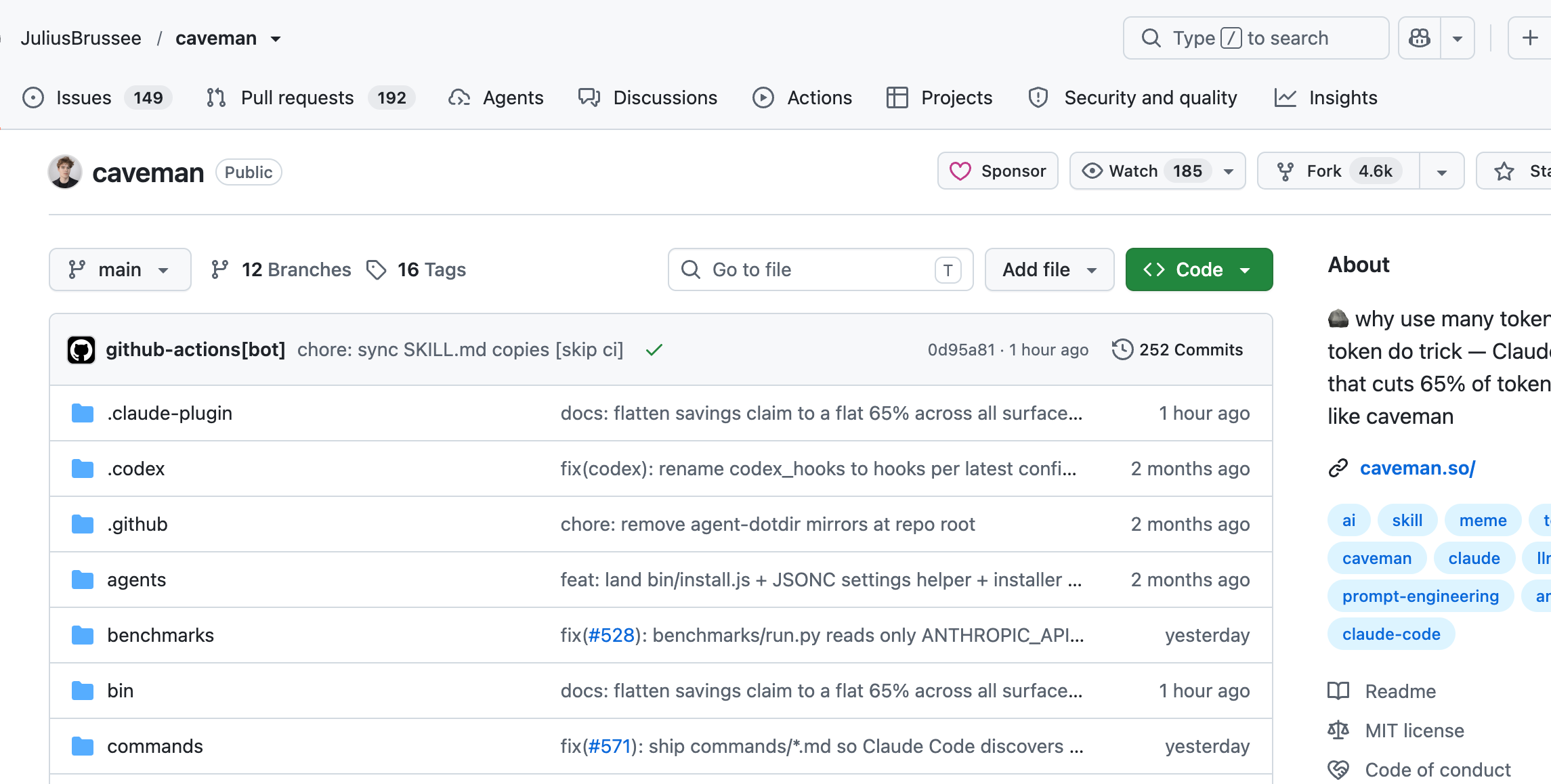Click the caveman repository title
This screenshot has width=1551, height=784.
[x=148, y=173]
